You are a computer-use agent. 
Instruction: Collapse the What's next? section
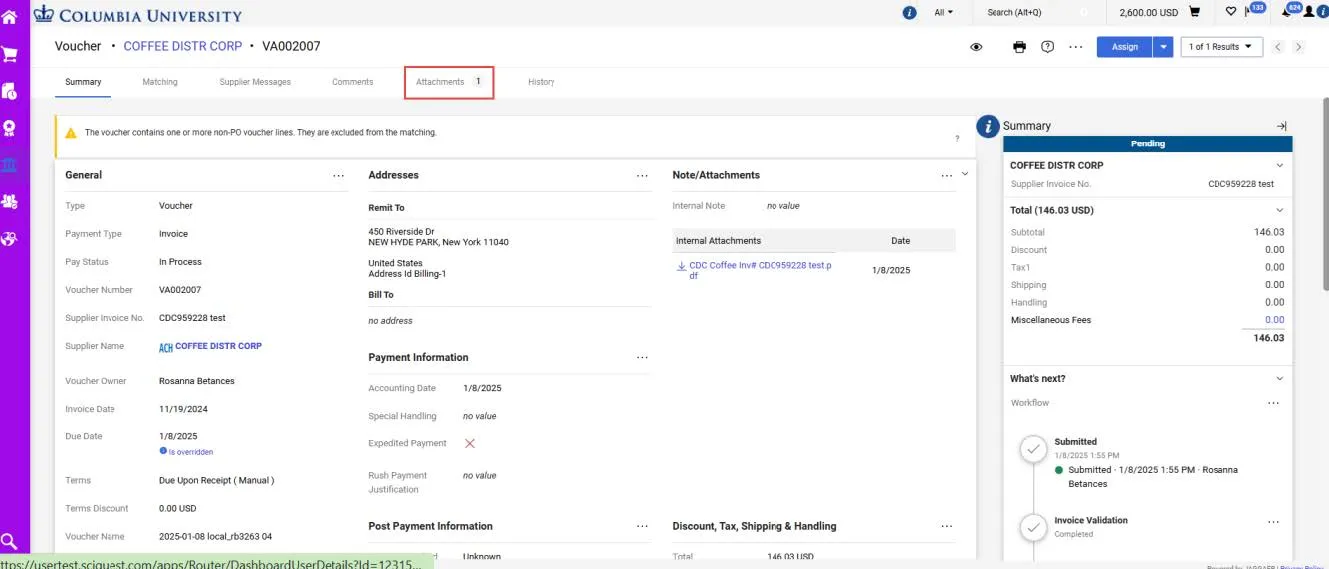tap(1280, 379)
